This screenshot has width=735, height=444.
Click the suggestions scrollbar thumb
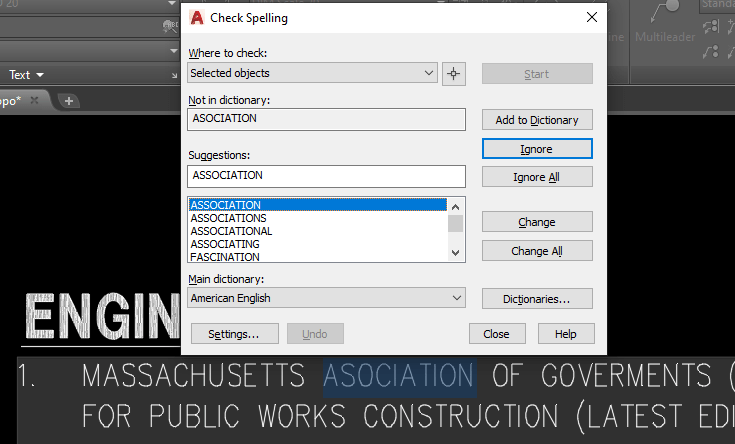(455, 223)
